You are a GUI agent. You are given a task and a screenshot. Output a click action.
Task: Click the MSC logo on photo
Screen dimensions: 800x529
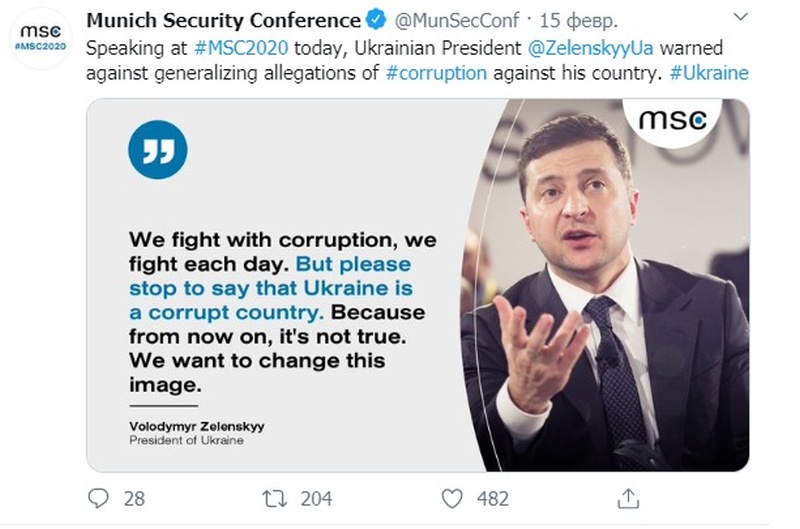click(672, 122)
